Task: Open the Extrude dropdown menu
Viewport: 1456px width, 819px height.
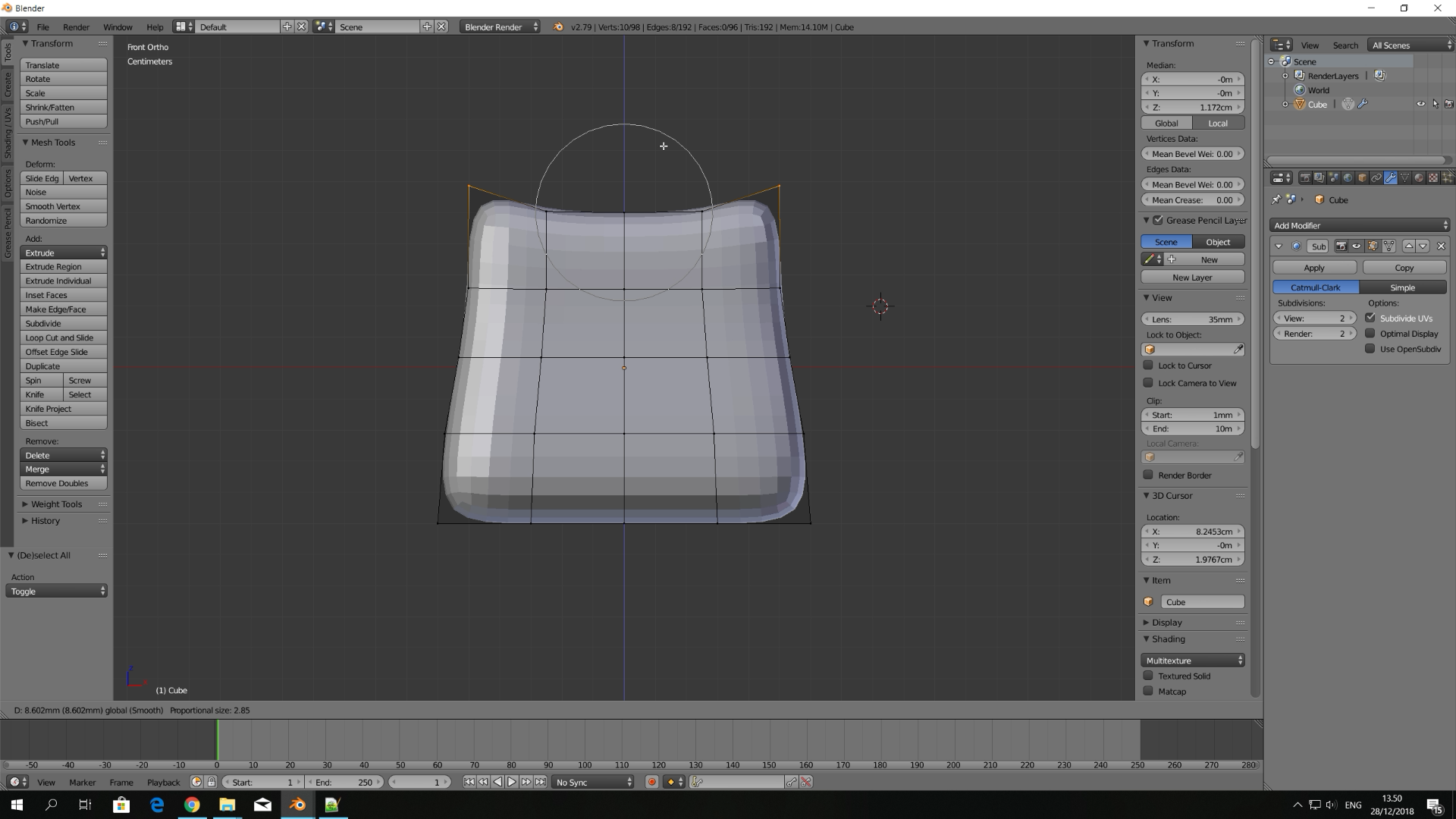Action: click(x=64, y=253)
